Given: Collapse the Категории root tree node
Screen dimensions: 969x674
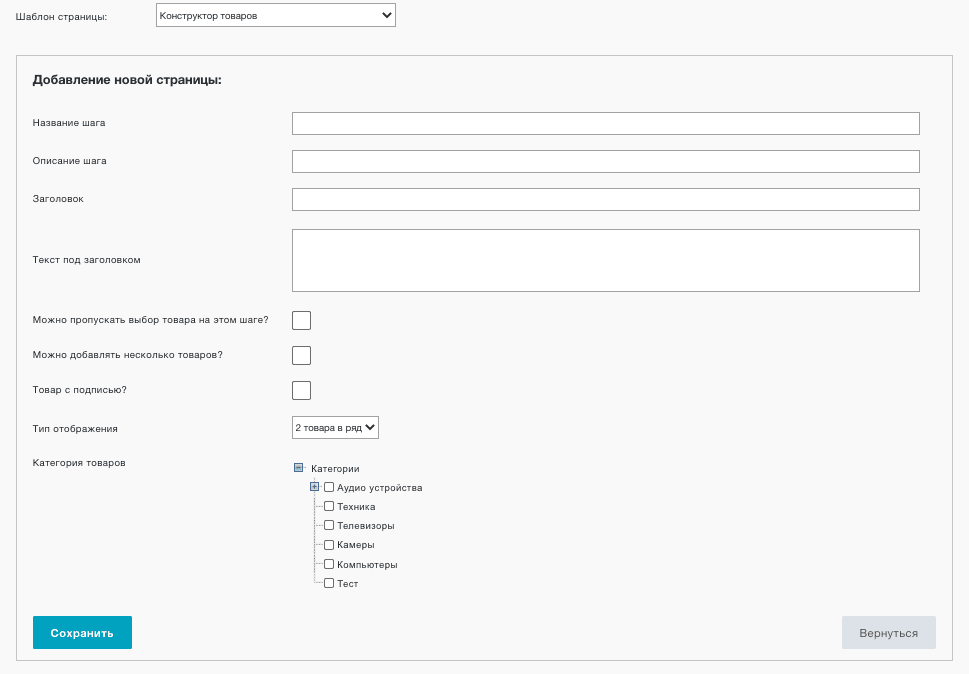Looking at the screenshot, I should [298, 468].
